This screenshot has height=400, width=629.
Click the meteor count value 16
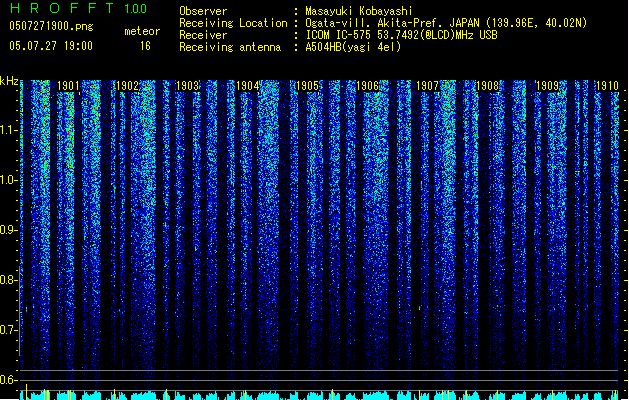[145, 46]
